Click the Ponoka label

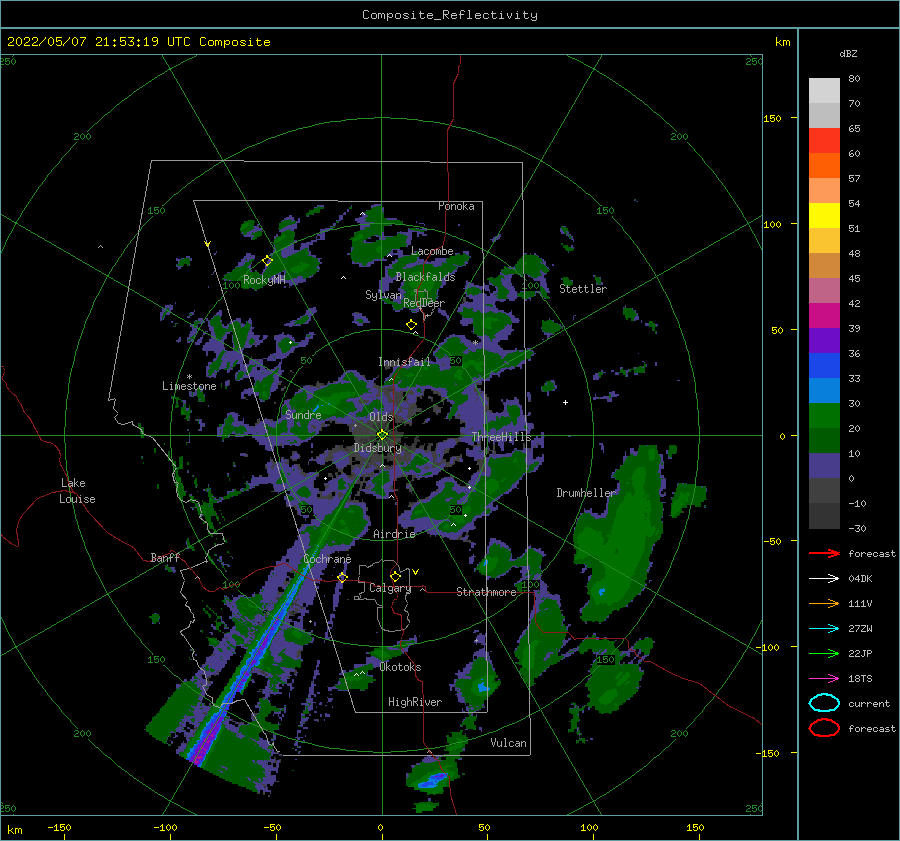coord(456,206)
